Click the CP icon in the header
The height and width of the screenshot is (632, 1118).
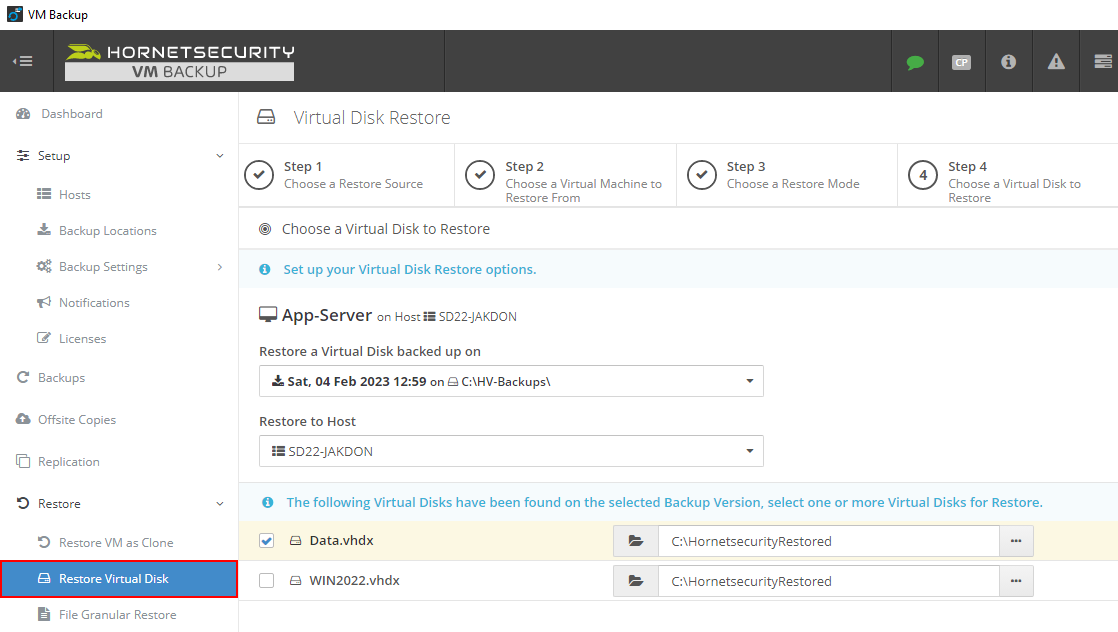pos(961,62)
